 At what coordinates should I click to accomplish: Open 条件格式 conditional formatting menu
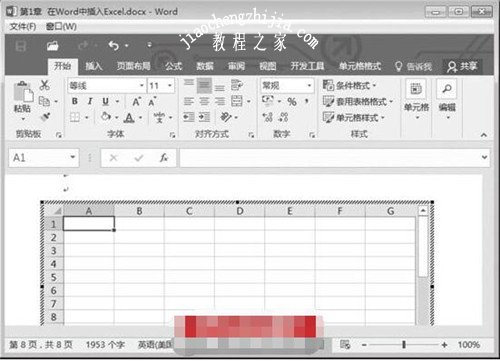[349, 85]
